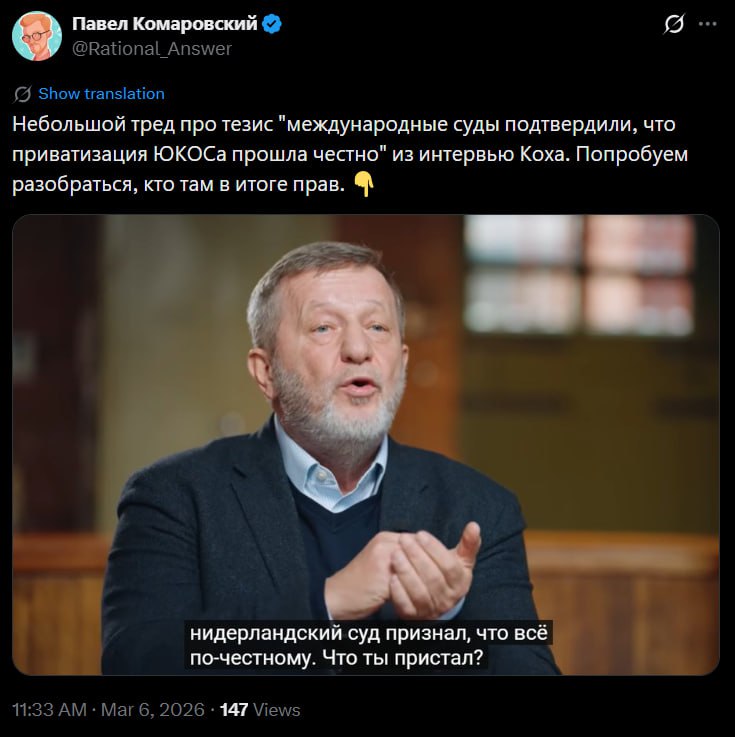This screenshot has width=735, height=737.
Task: Open the Grok icon in the tweet header
Action: 673,24
